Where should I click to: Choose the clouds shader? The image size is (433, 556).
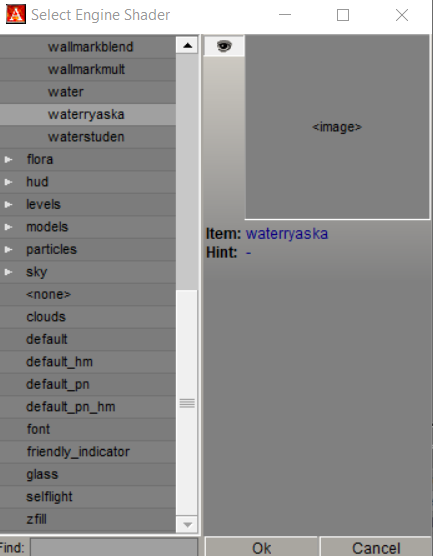tap(88, 317)
